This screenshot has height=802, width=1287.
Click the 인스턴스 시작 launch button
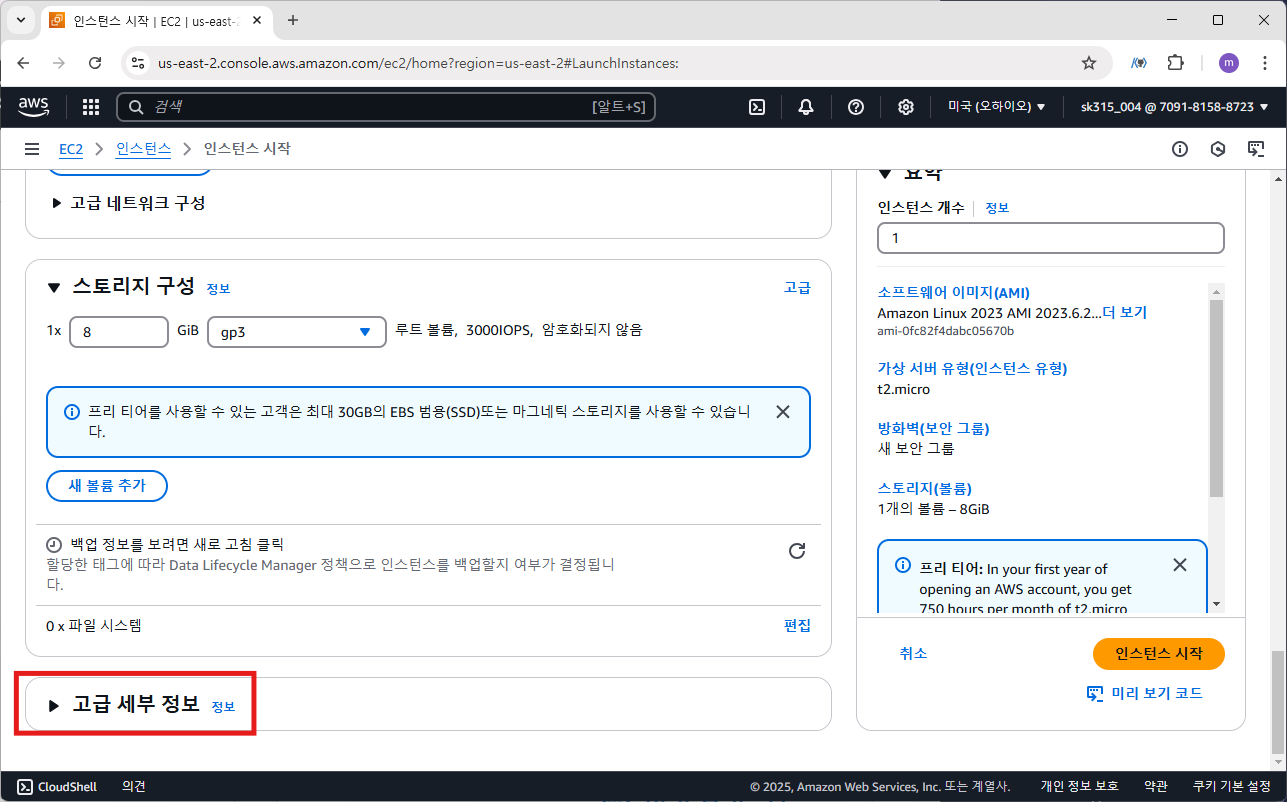[x=1159, y=654]
